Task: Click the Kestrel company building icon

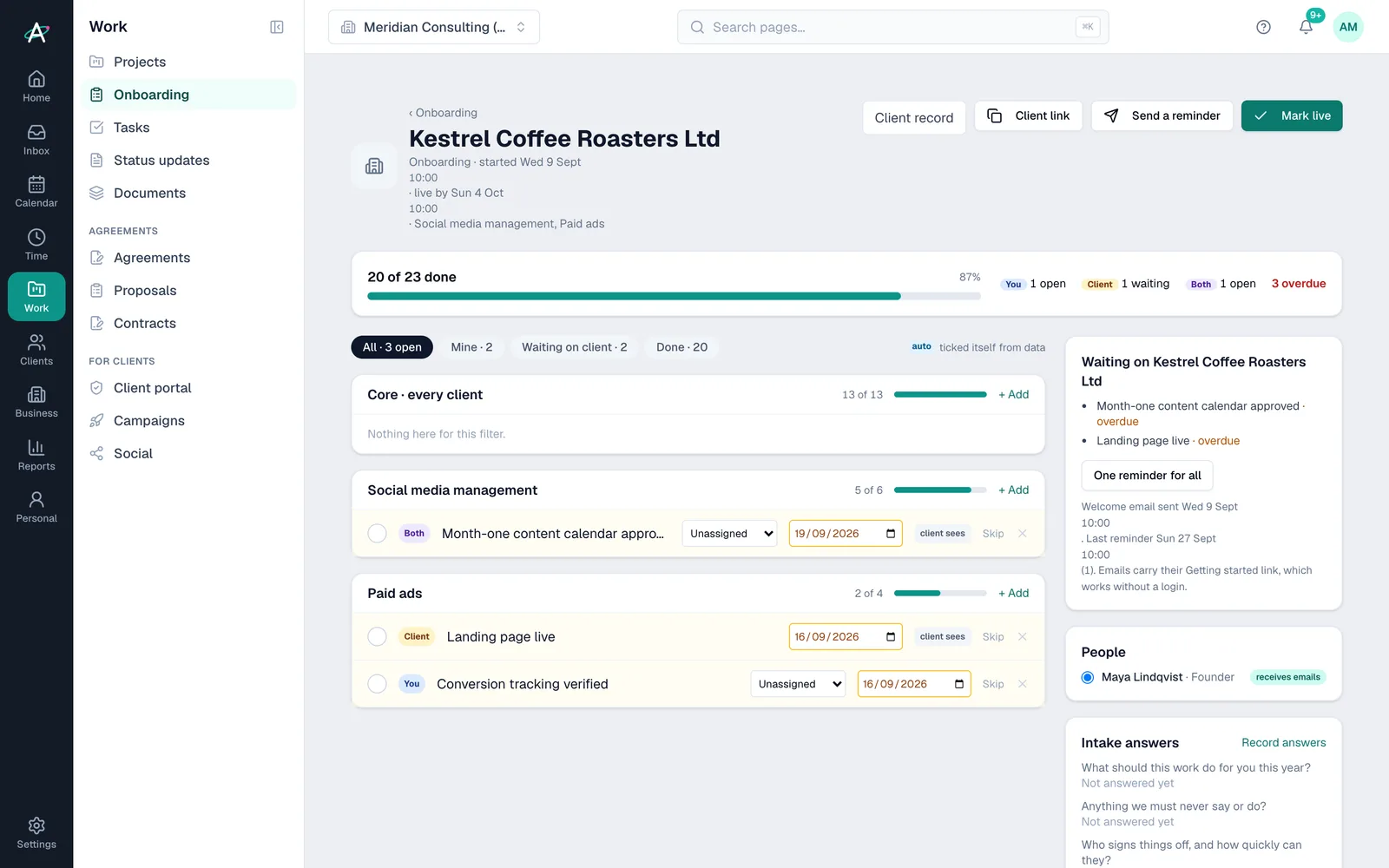Action: tap(374, 166)
